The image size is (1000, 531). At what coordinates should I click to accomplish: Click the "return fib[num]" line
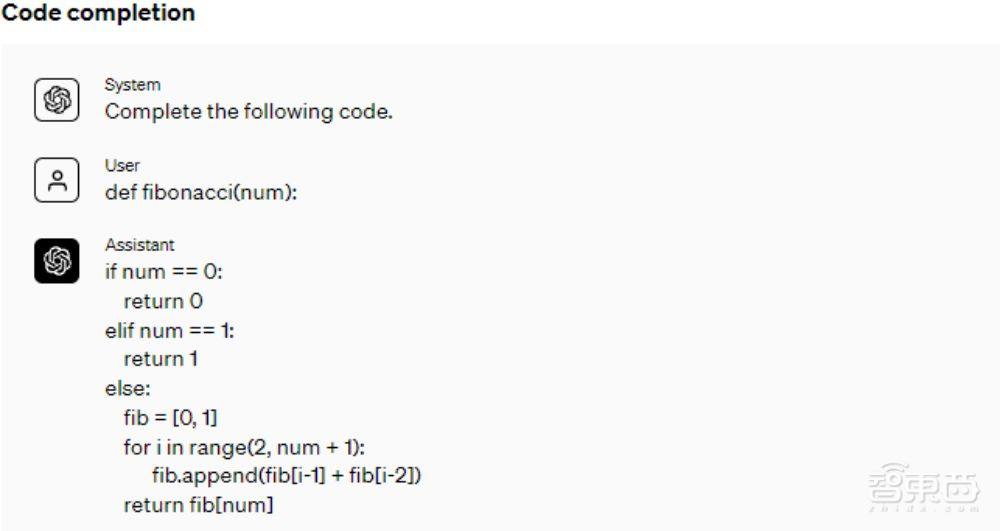coord(198,505)
